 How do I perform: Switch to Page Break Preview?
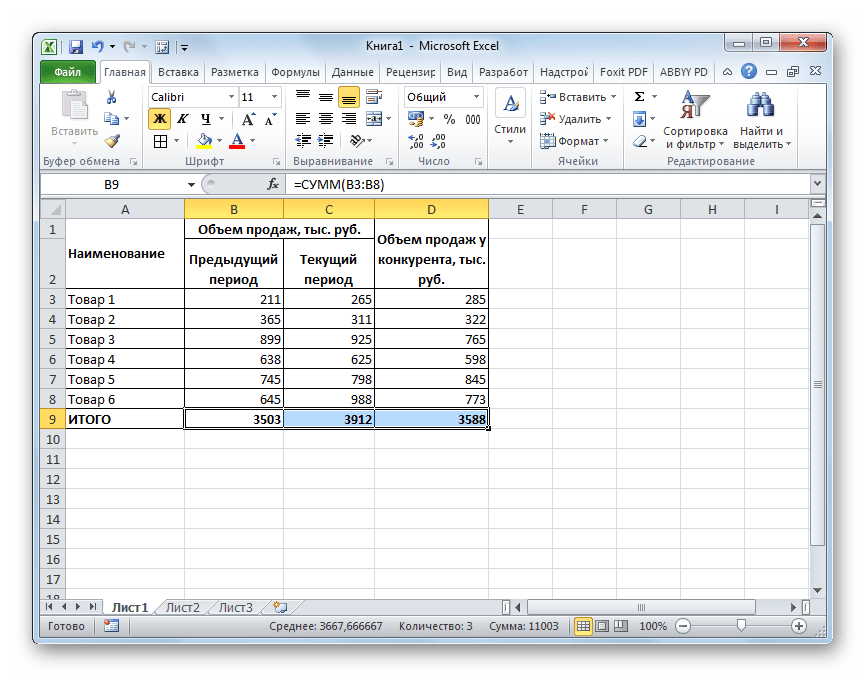pos(621,626)
